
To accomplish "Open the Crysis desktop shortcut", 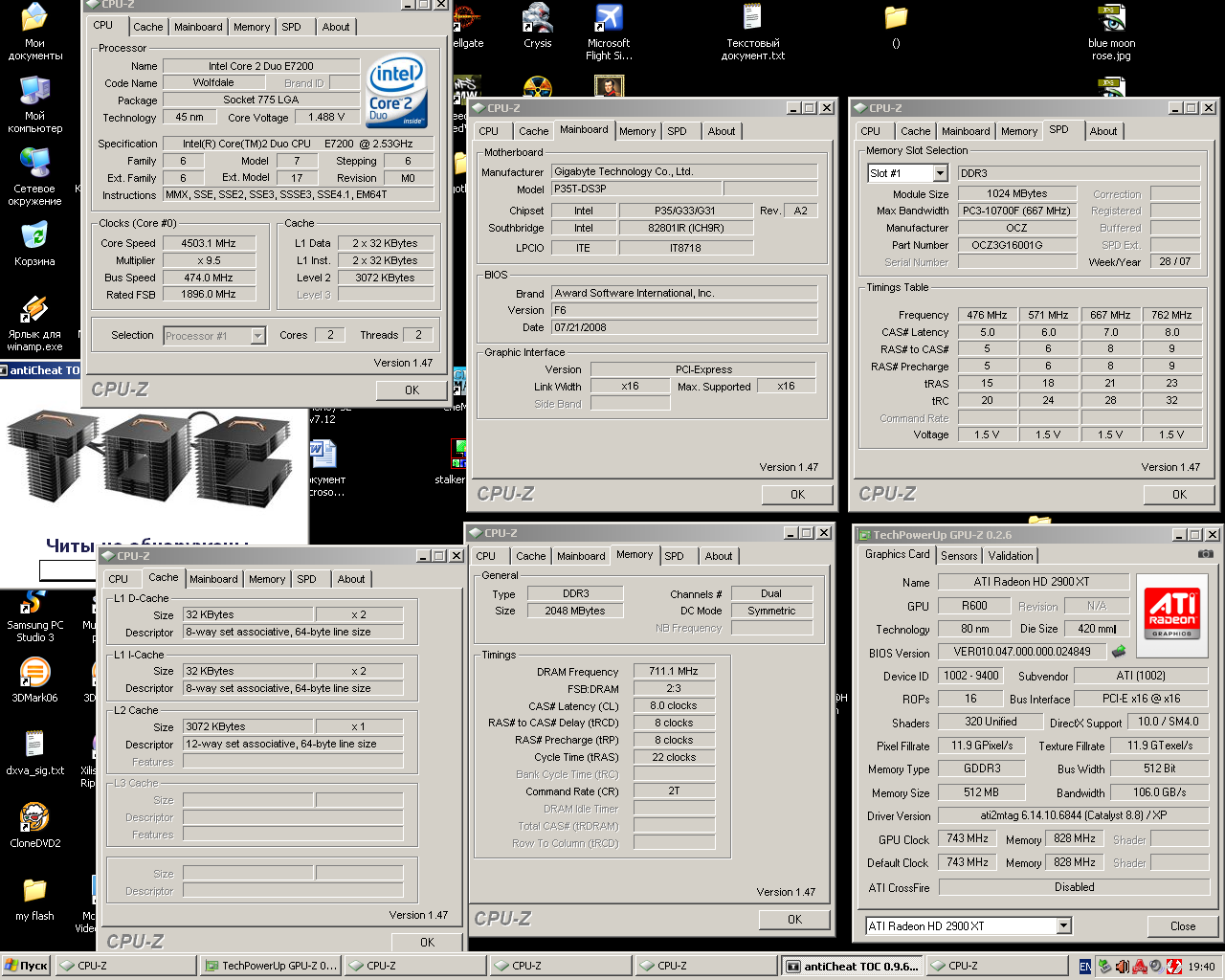I will coord(537,26).
